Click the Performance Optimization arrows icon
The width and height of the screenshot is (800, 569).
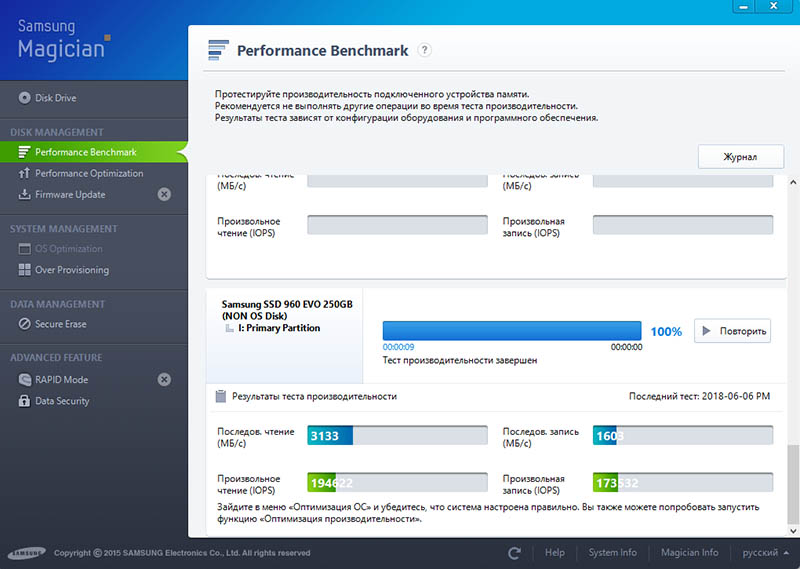[24, 173]
